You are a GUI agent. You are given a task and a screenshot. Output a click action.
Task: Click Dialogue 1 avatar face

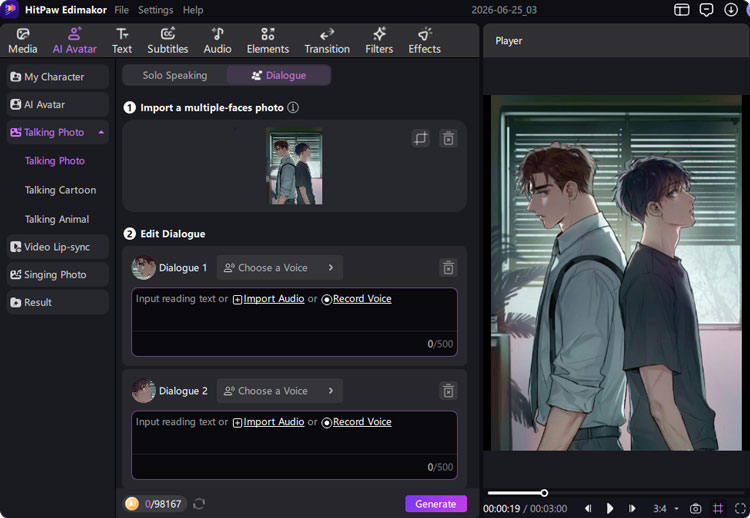[143, 267]
